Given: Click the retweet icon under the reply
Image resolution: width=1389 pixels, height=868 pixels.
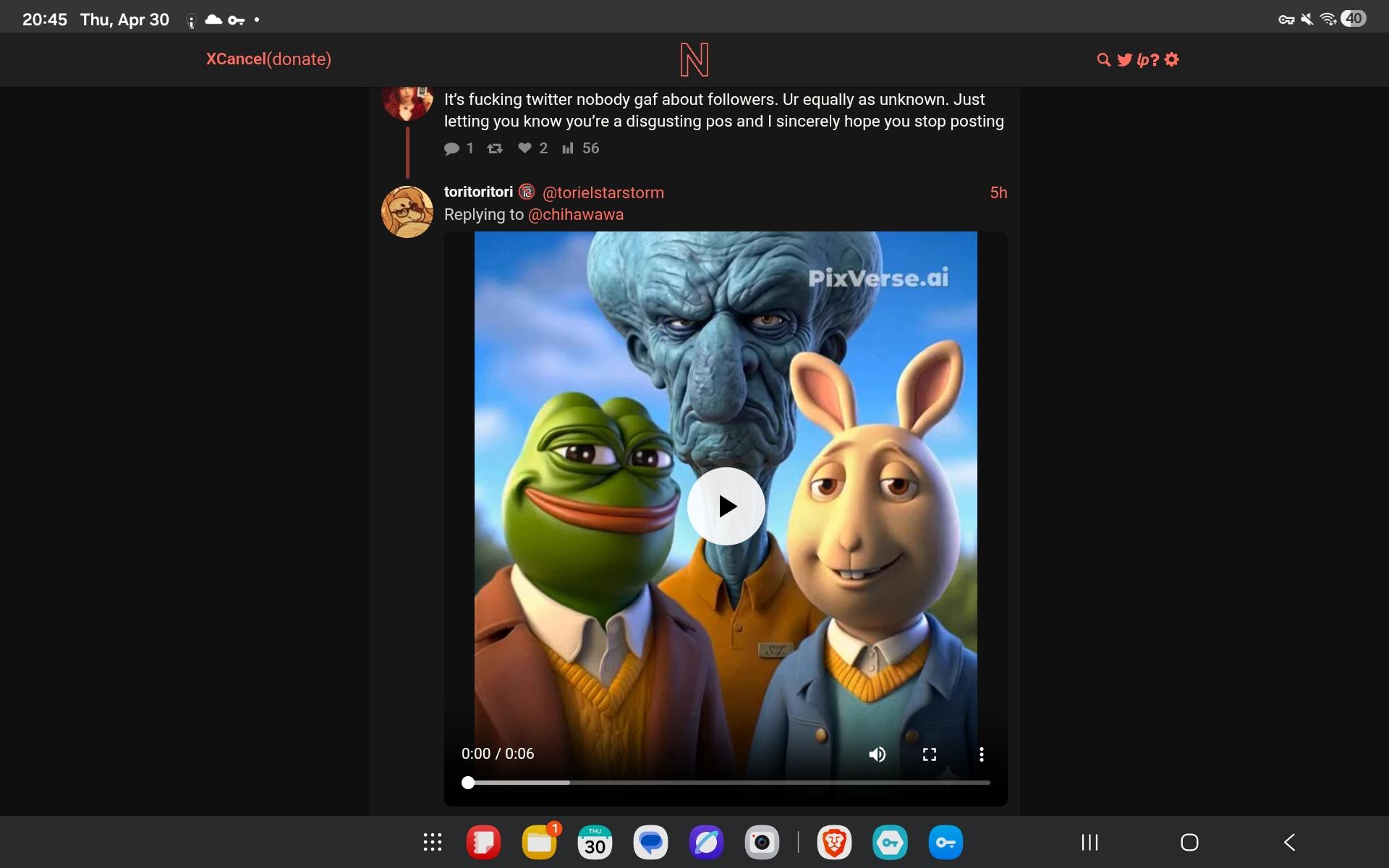Looking at the screenshot, I should point(495,148).
